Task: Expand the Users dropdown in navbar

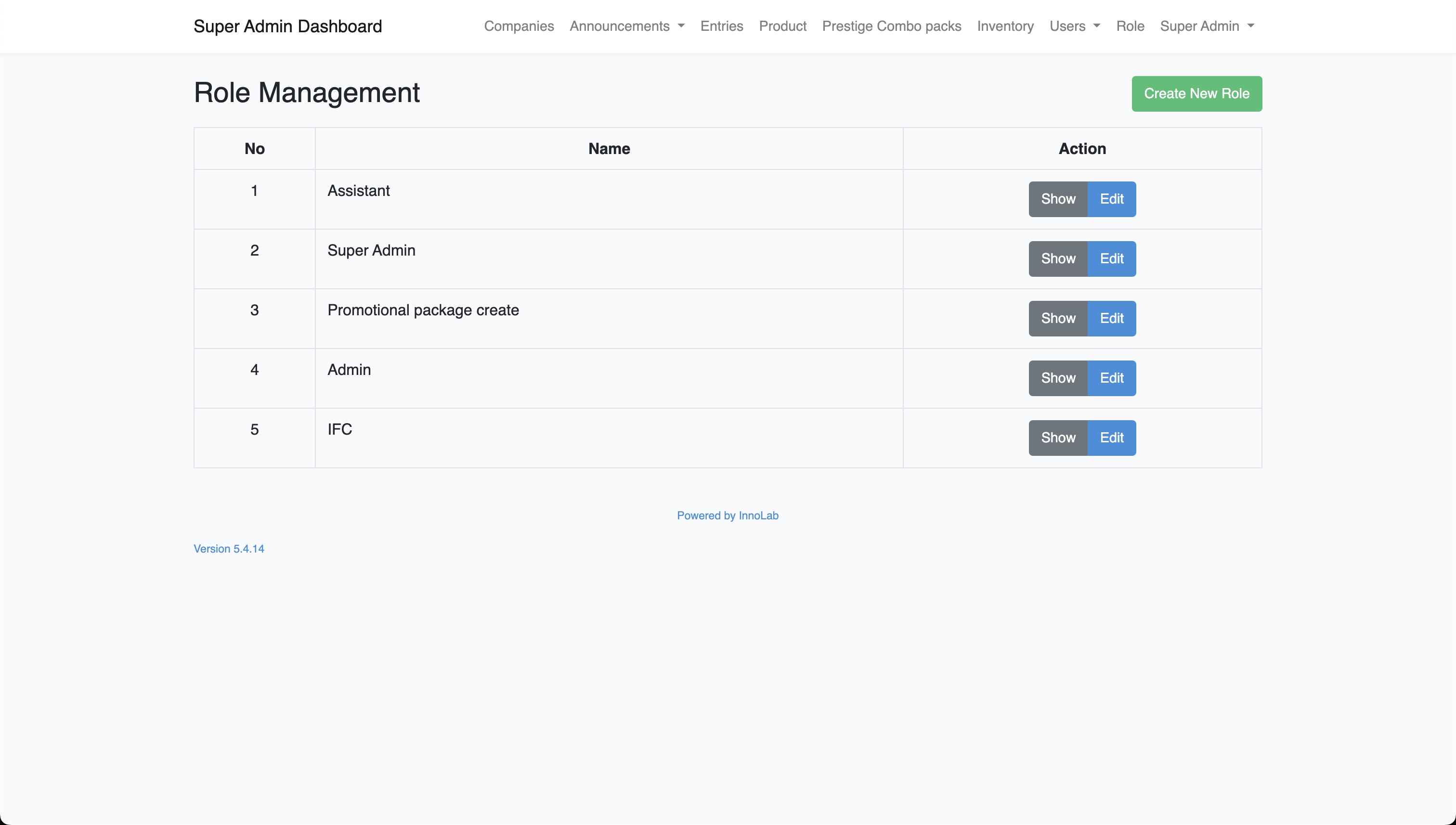Action: 1074,26
